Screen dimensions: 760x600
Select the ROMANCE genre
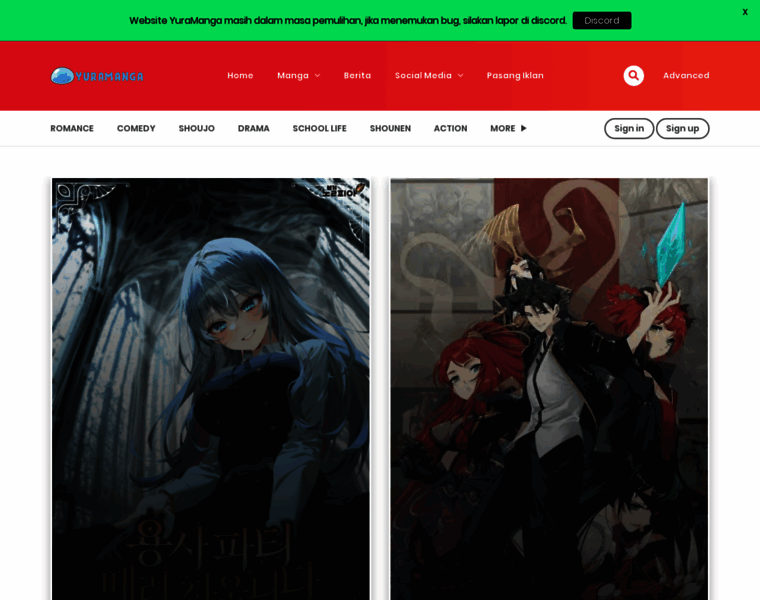tap(72, 128)
